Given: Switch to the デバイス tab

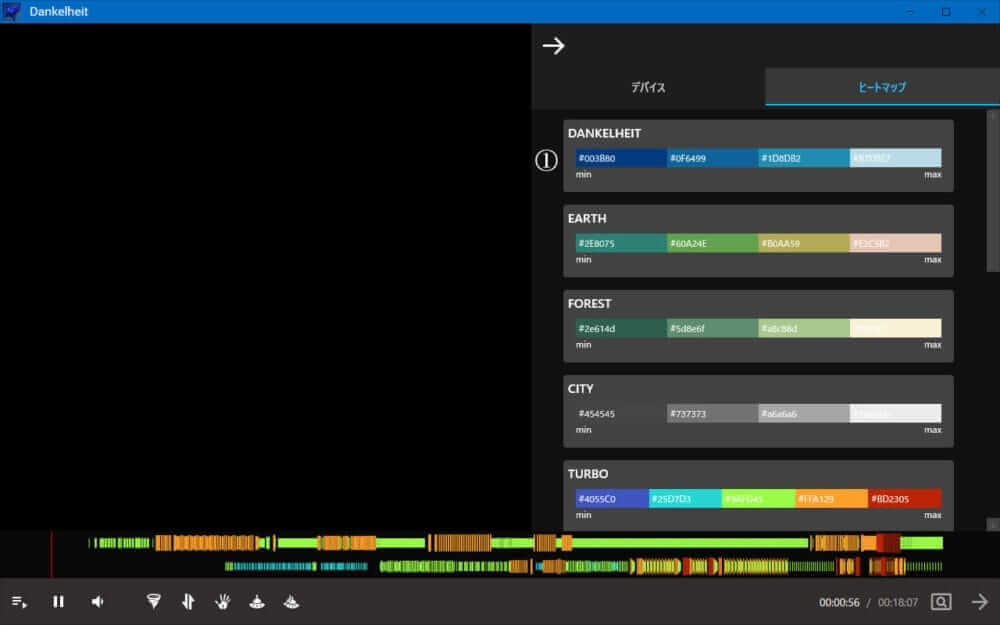Looking at the screenshot, I should pyautogui.click(x=648, y=88).
